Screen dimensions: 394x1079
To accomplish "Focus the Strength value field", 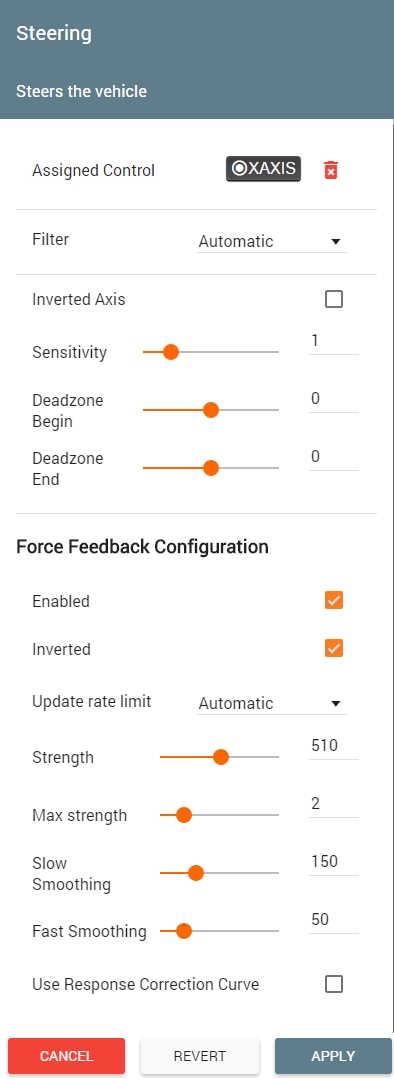I will point(333,746).
